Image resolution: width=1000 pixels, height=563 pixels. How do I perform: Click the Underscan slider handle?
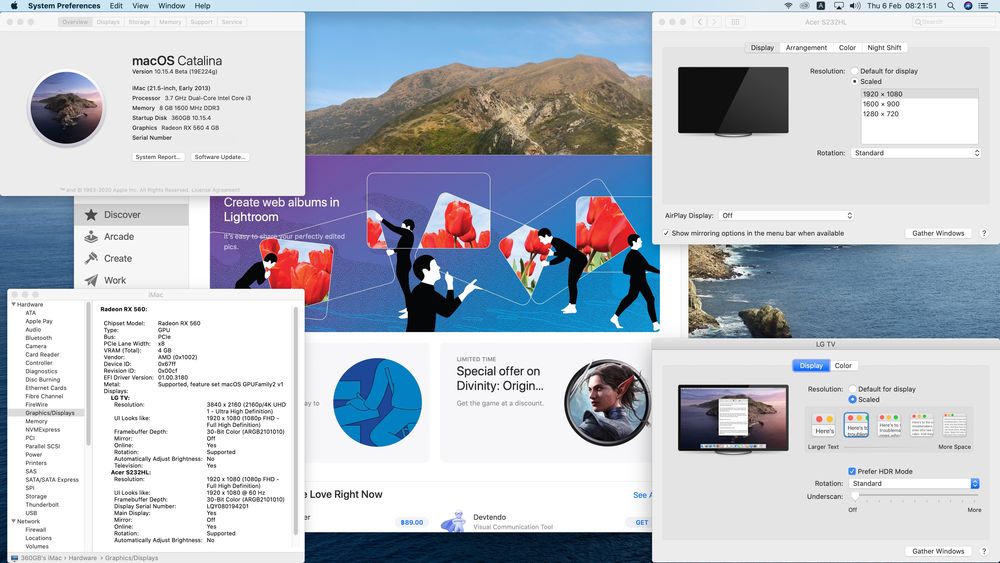855,495
